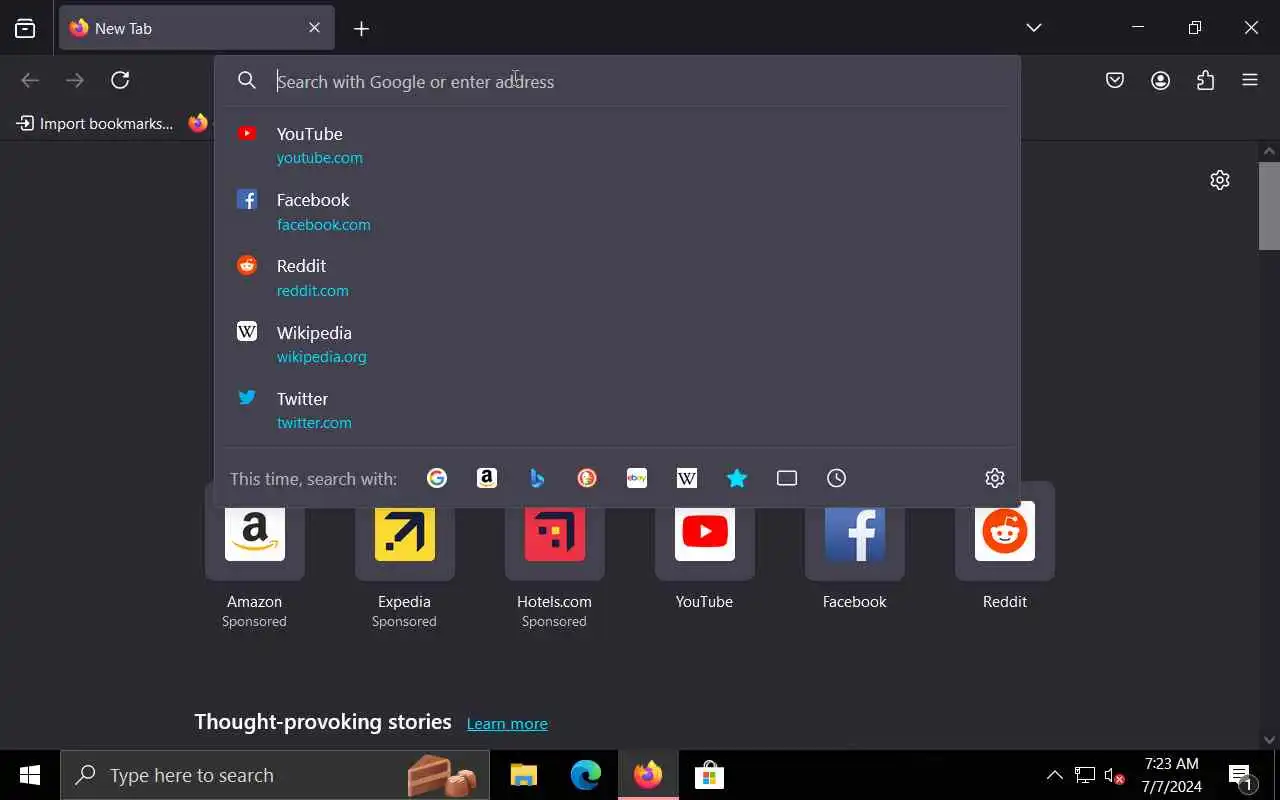Image resolution: width=1280 pixels, height=800 pixels.
Task: Open Windows Start menu
Action: (x=30, y=775)
